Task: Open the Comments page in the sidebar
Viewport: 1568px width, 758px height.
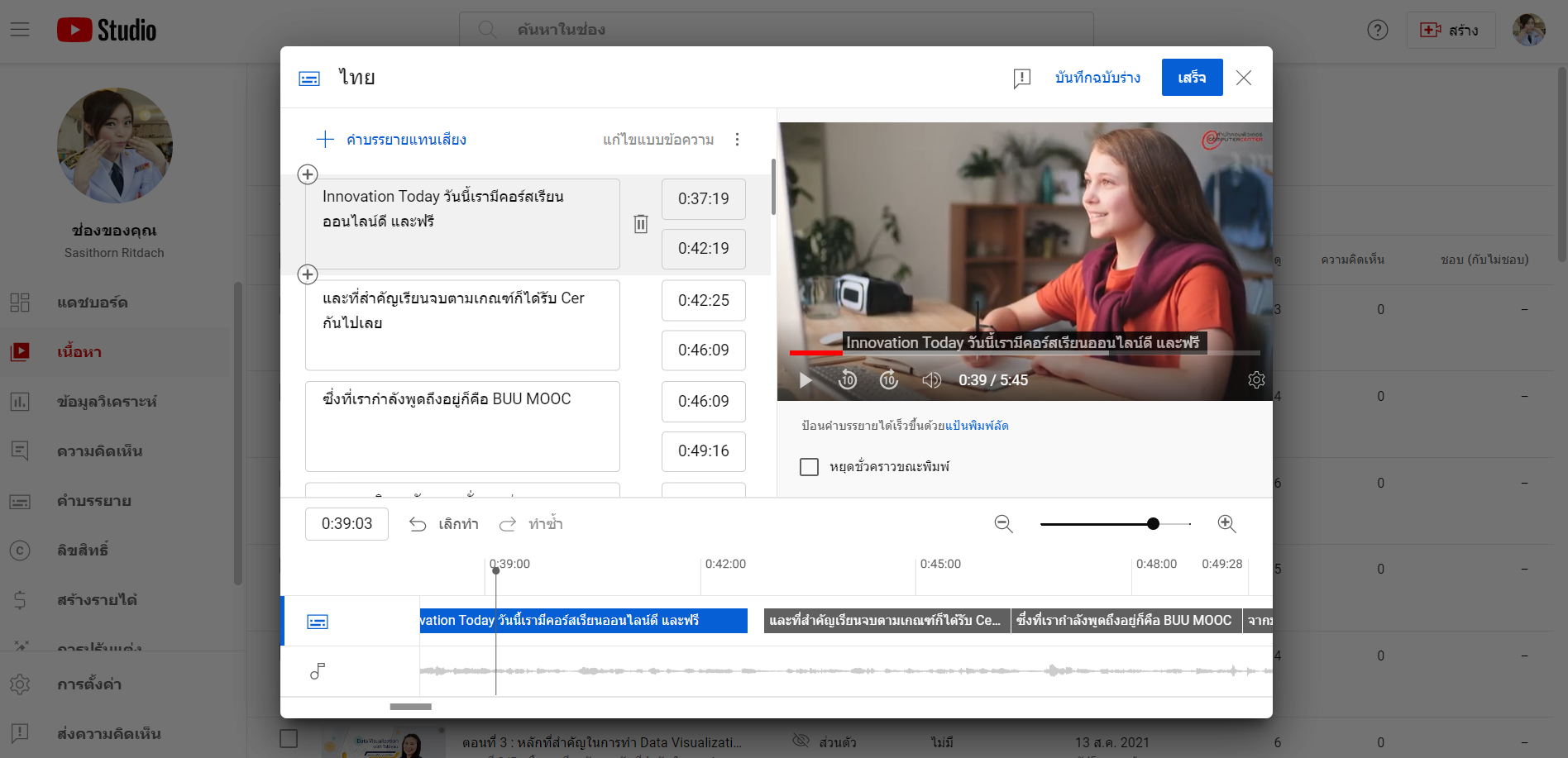Action: click(x=99, y=451)
